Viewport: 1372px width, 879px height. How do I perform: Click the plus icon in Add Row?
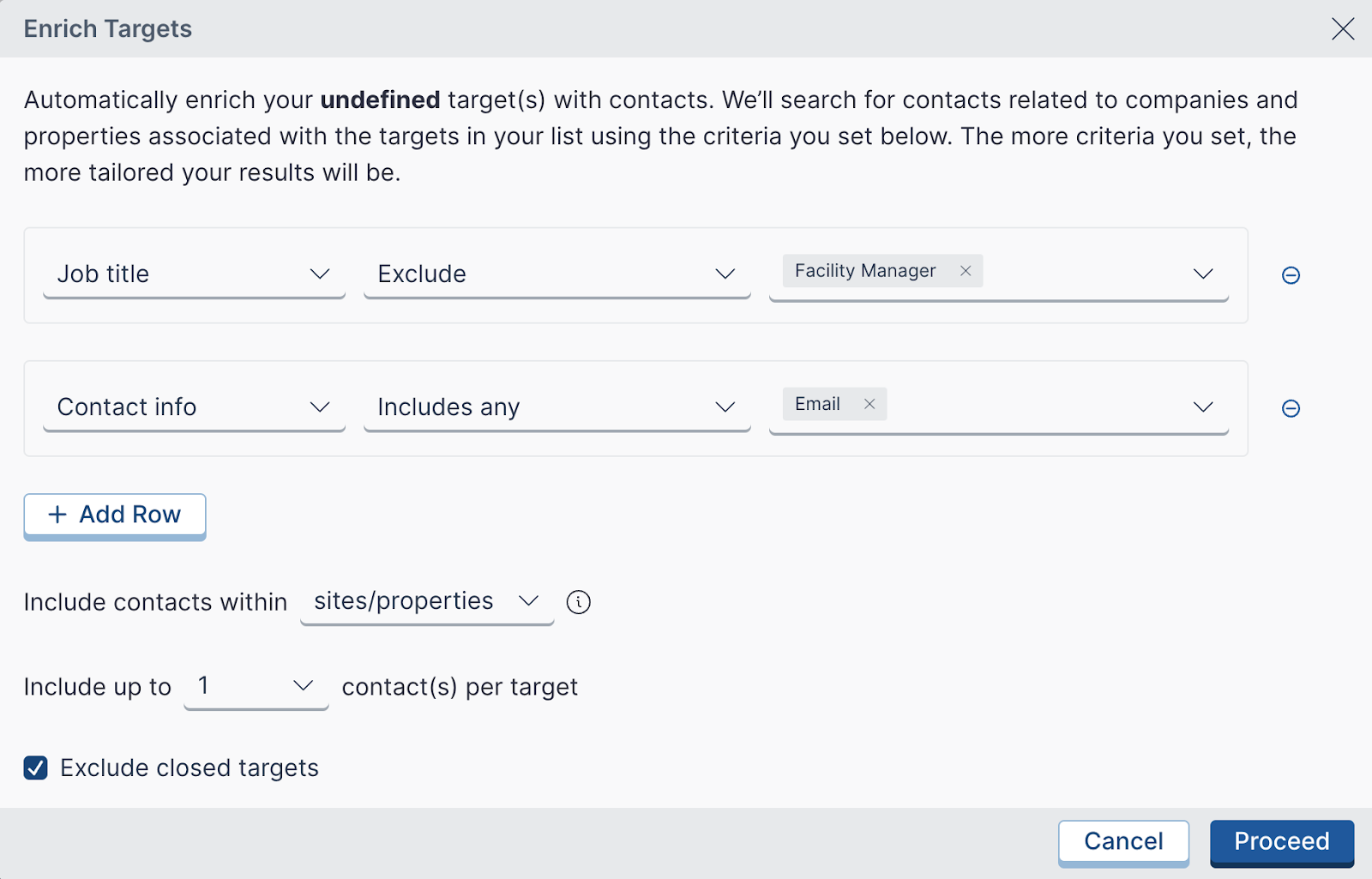coord(57,515)
